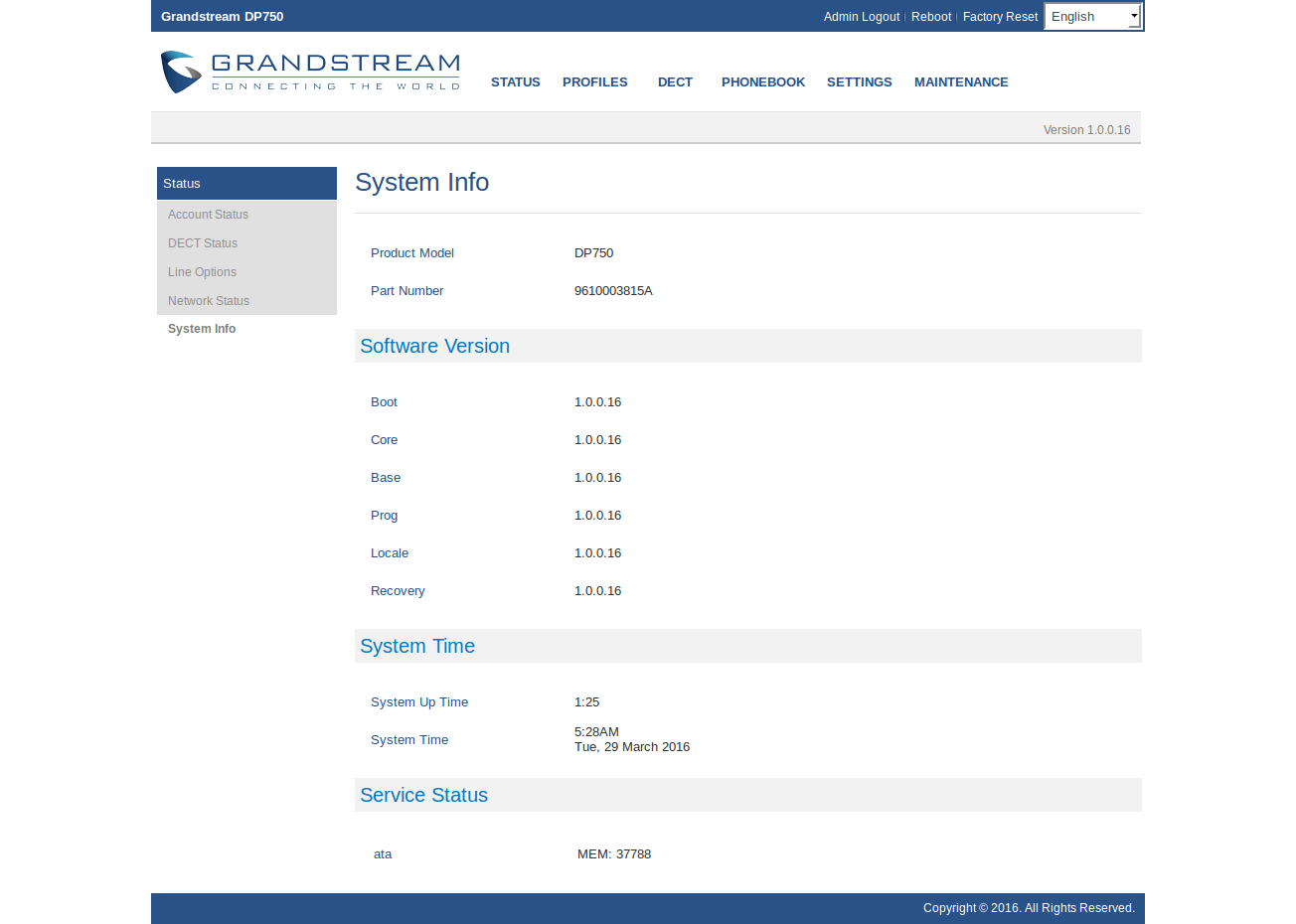
Task: Open the SETTINGS menu
Action: tap(859, 82)
